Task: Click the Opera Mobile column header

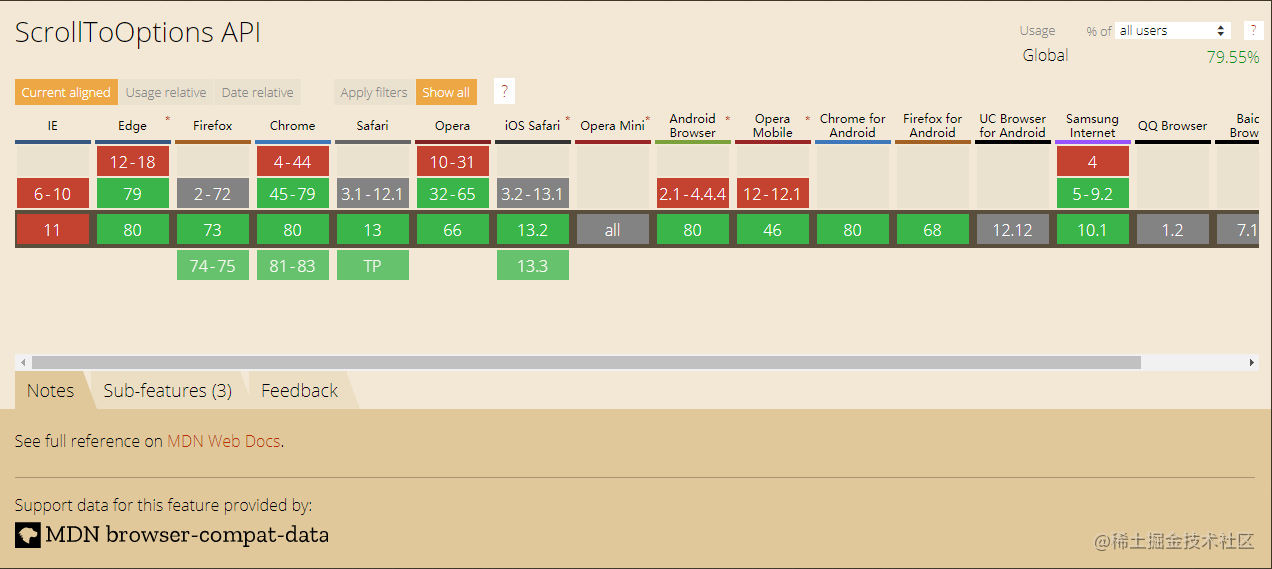Action: 772,126
